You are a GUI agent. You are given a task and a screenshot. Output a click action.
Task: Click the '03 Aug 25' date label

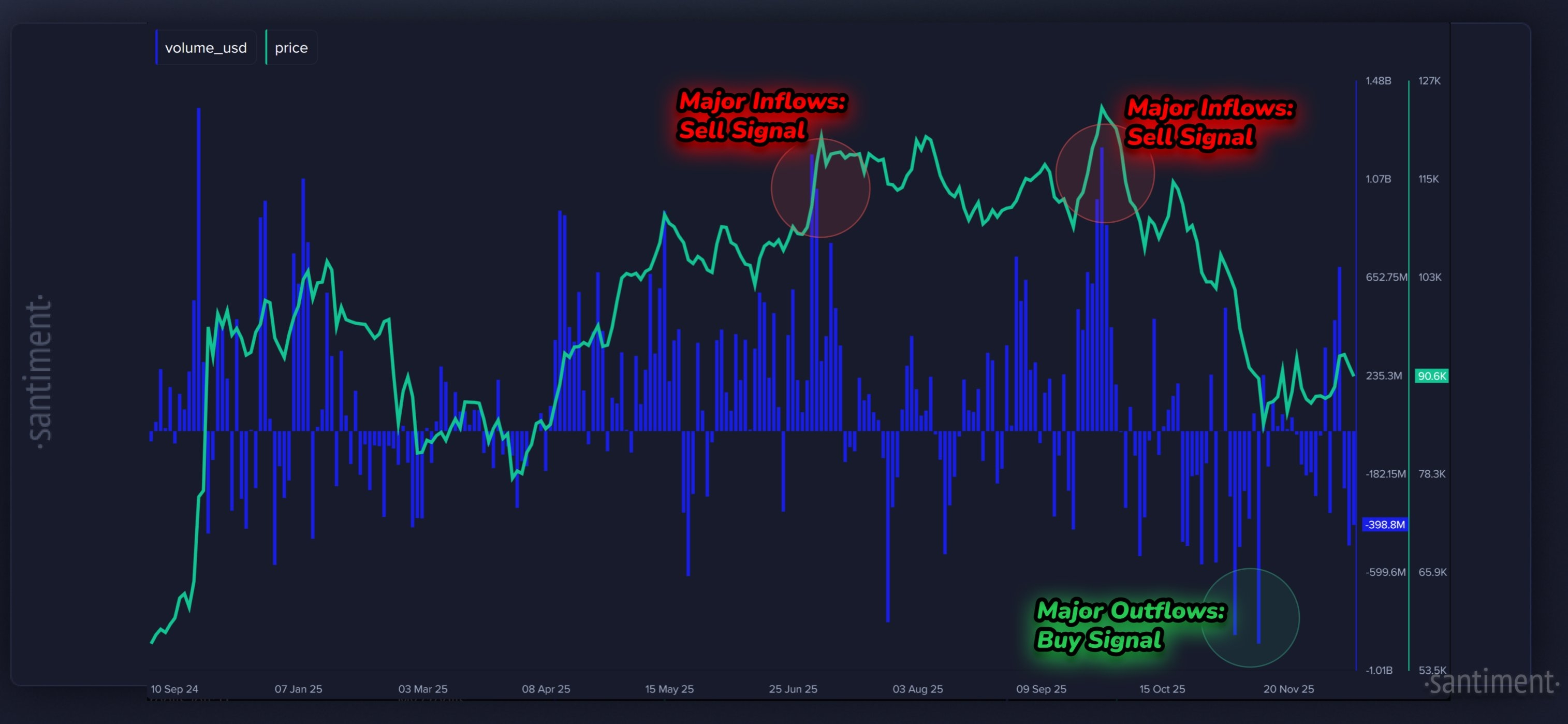[x=917, y=689]
